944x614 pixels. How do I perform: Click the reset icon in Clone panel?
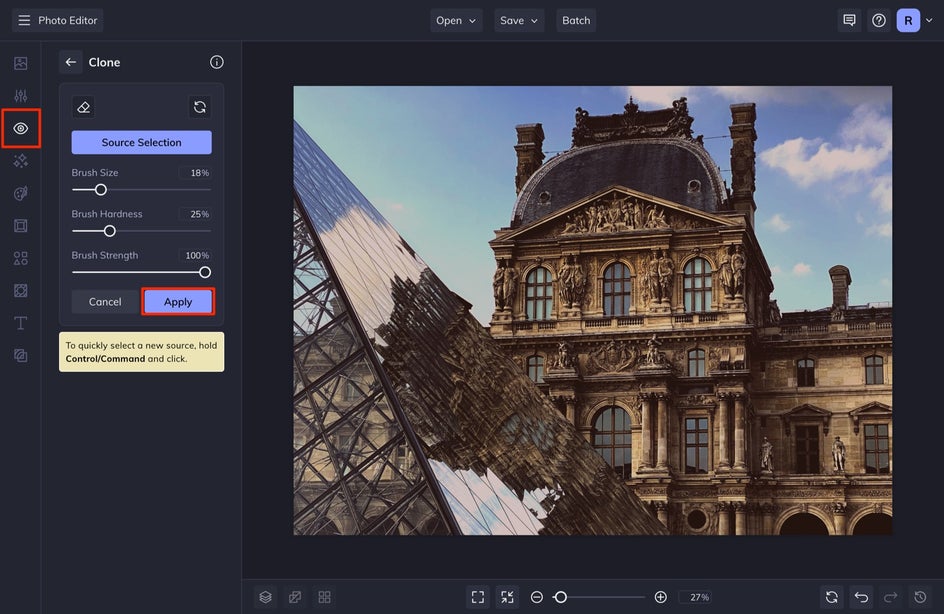200,107
